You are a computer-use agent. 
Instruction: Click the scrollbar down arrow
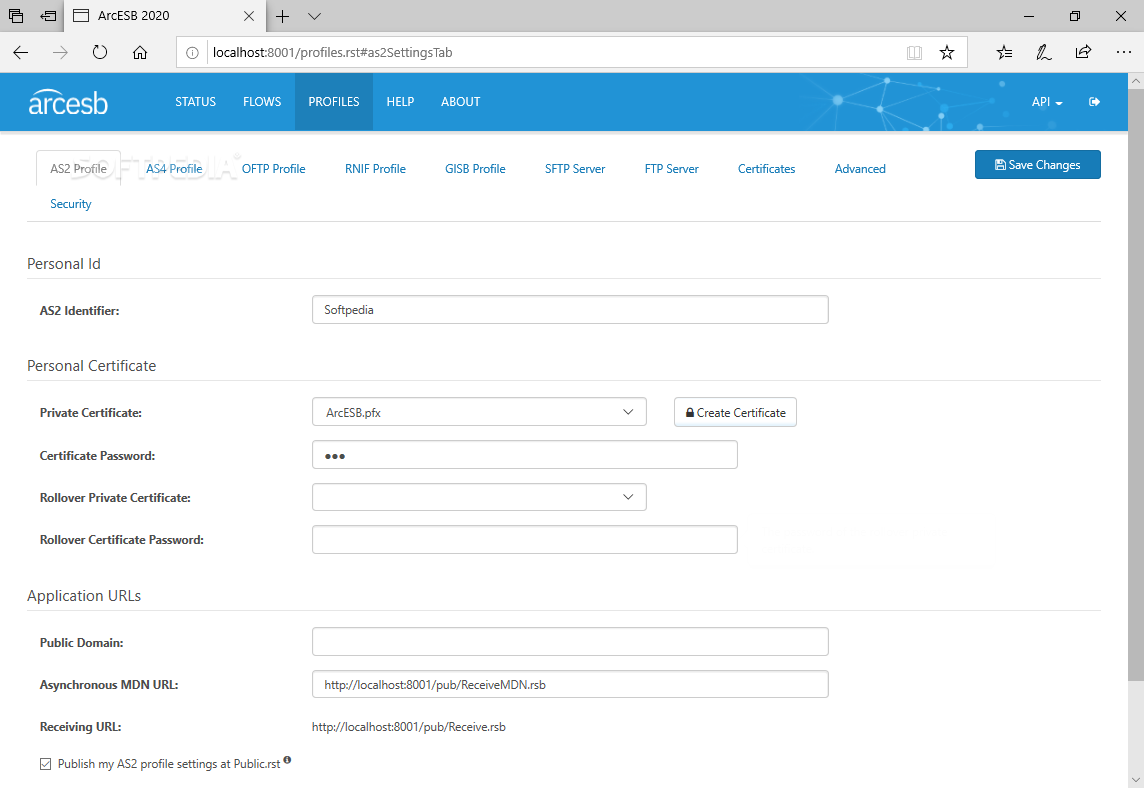point(1135,779)
